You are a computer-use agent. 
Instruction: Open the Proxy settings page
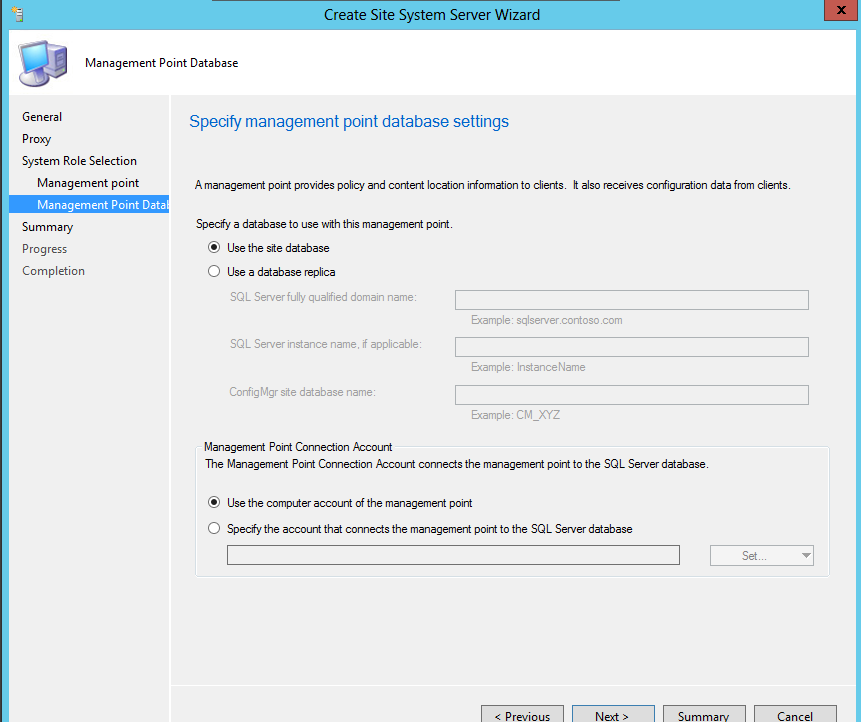point(36,138)
